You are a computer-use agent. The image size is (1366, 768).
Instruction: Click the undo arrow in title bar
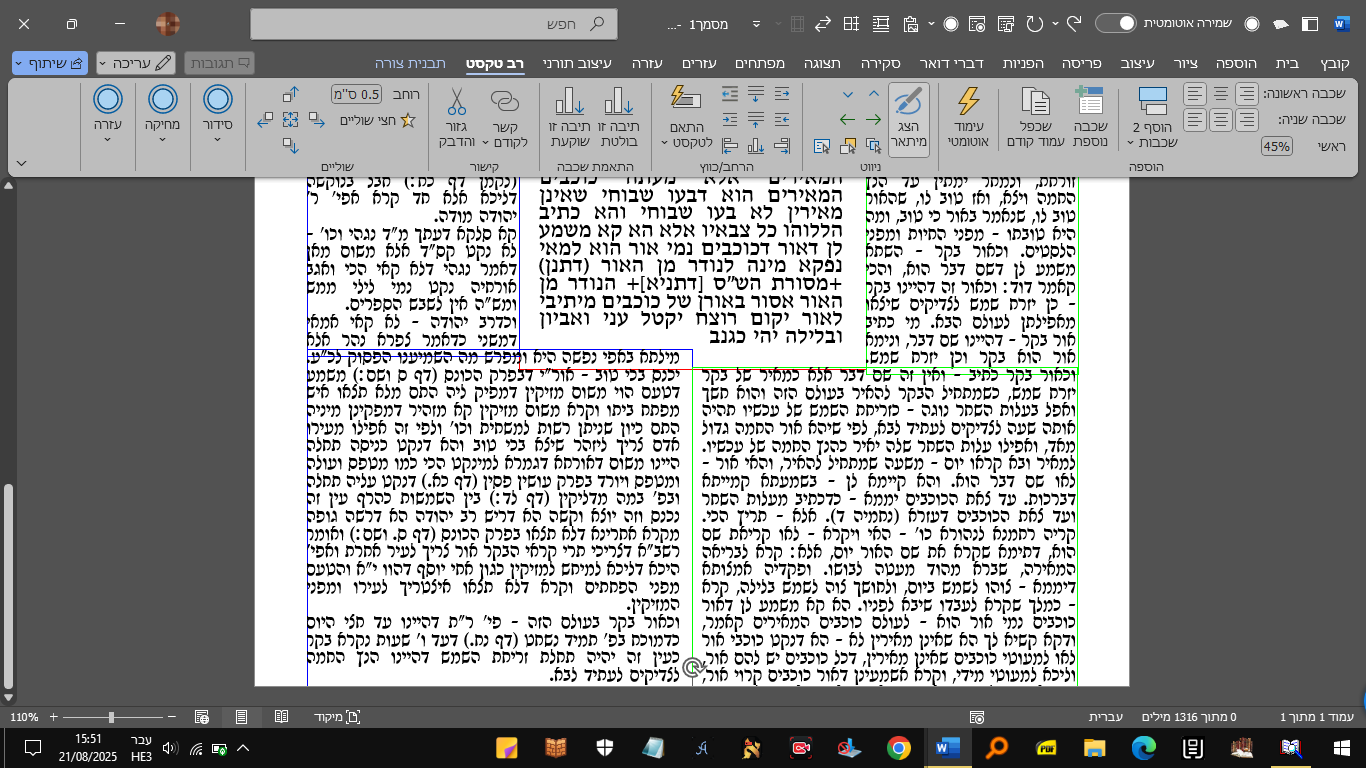[1075, 23]
